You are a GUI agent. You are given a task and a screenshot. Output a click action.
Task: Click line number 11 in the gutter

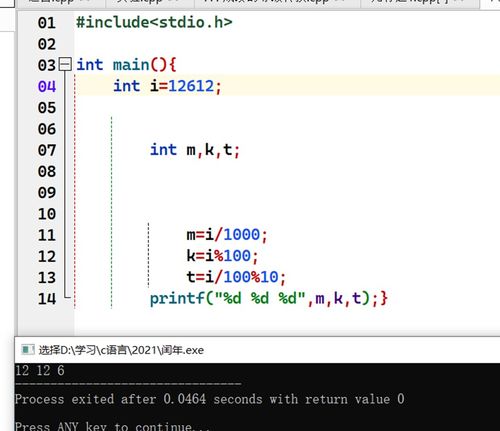coord(47,235)
